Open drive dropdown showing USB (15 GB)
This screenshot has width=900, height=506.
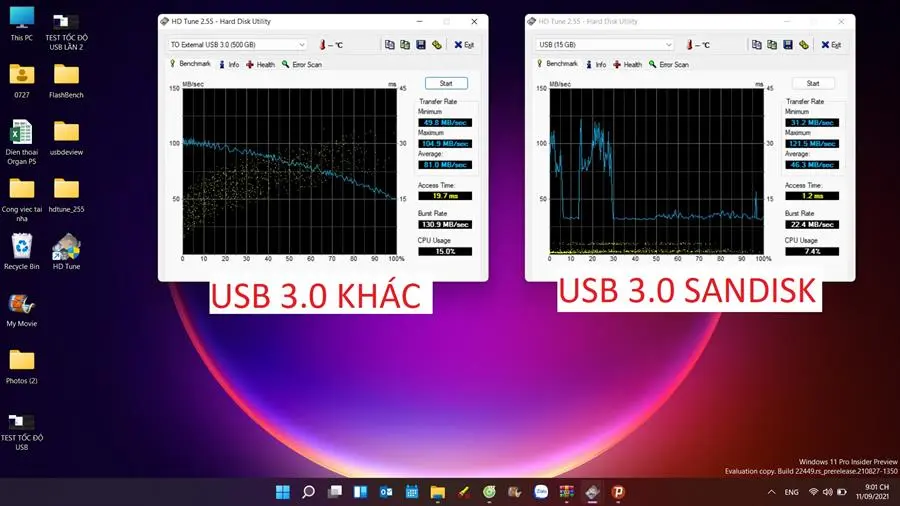point(604,44)
